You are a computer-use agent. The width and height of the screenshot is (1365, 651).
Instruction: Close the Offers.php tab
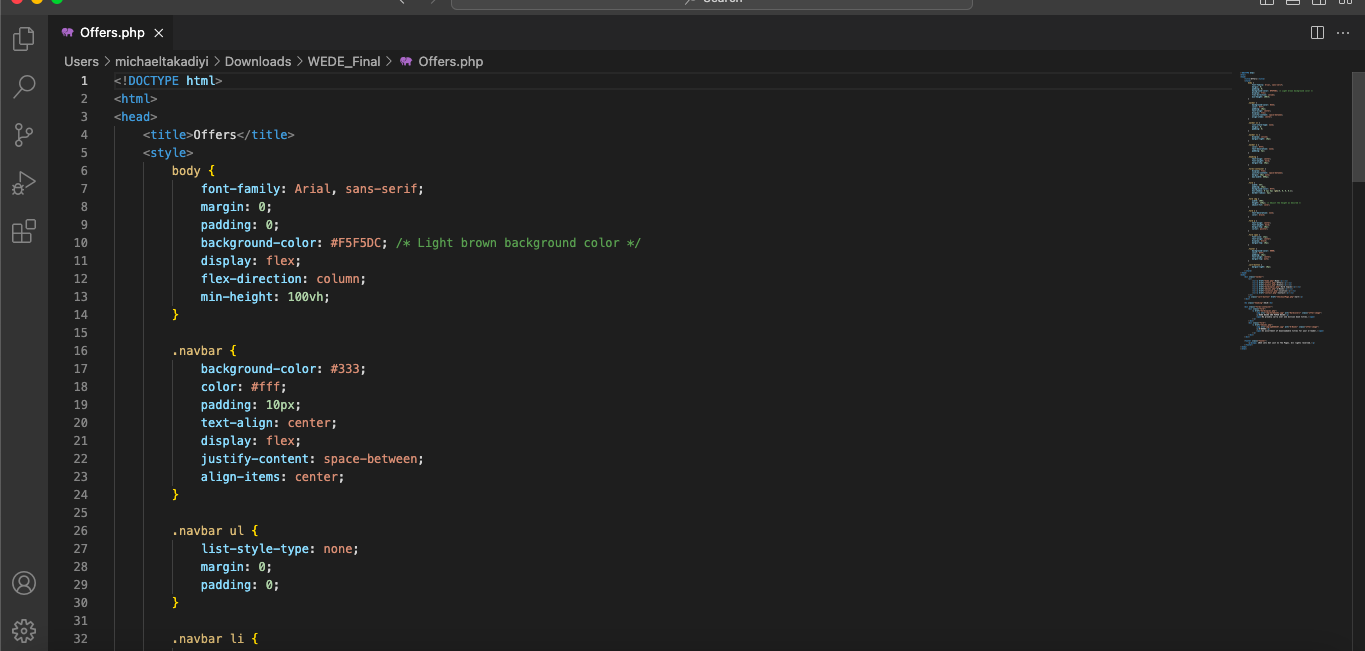pos(159,33)
